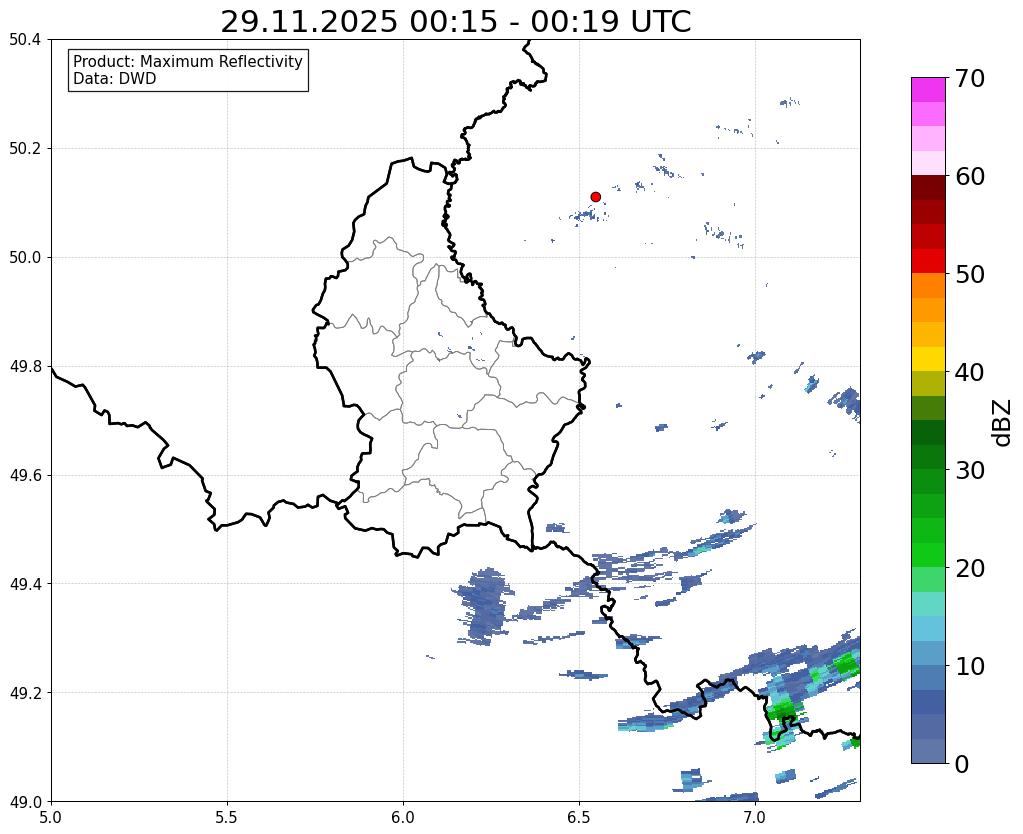The height and width of the screenshot is (834, 1023).
Task: Click the colorbar tick label 50
Action: (x=970, y=274)
